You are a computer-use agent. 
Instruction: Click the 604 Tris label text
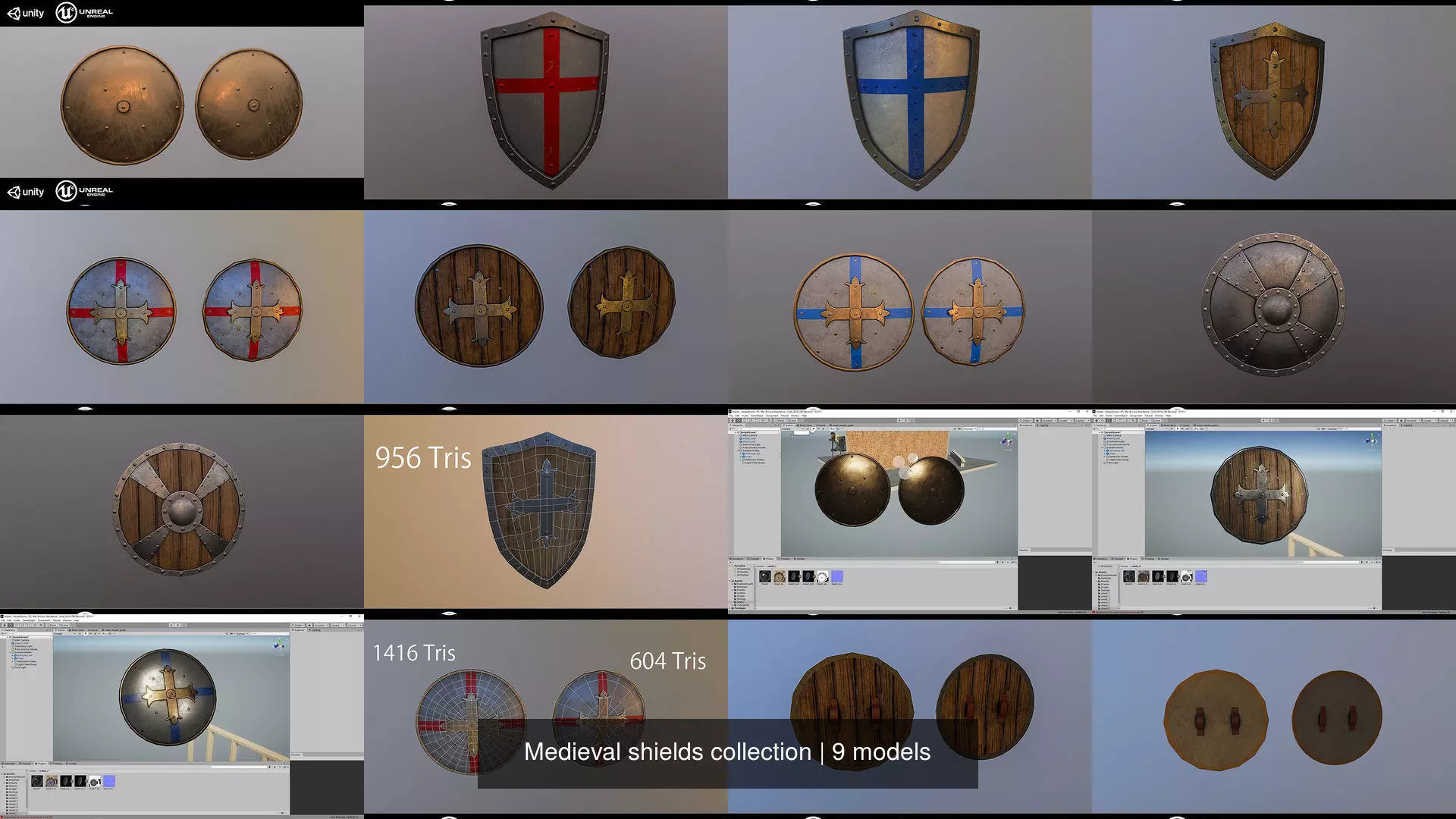667,661
